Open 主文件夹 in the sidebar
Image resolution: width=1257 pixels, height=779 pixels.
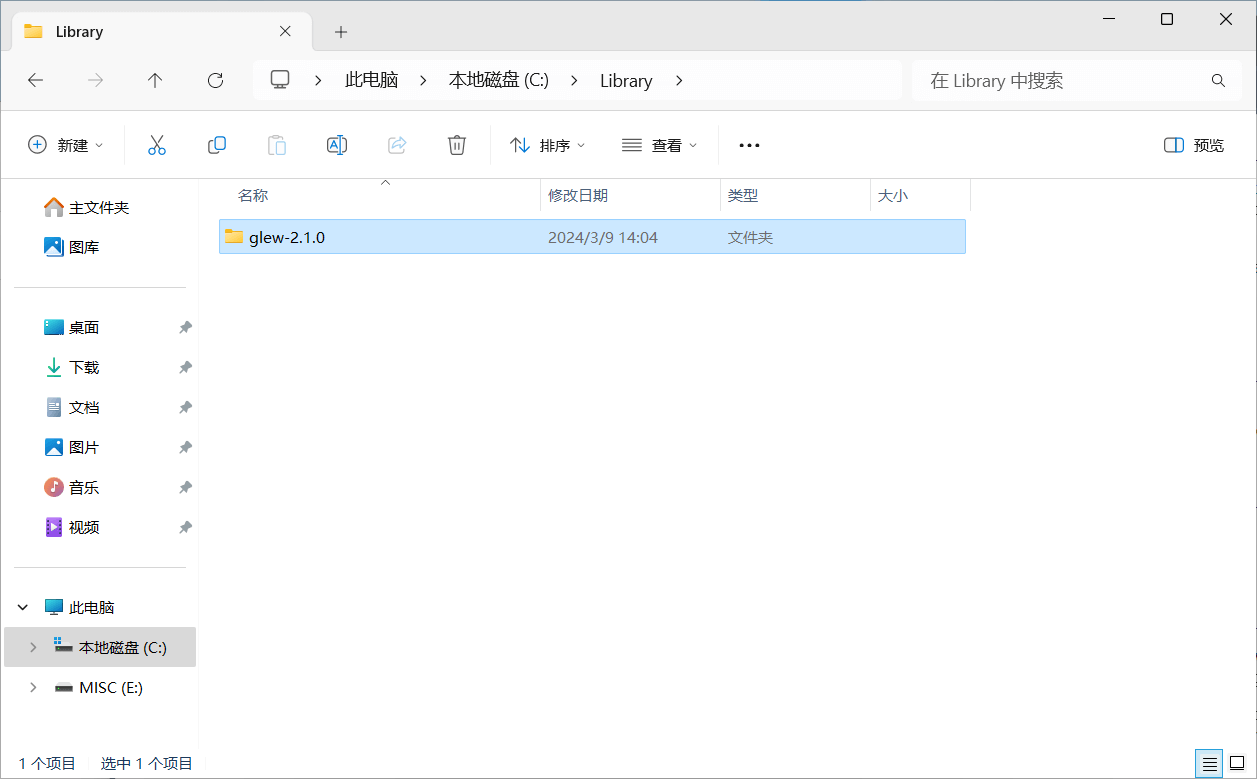pyautogui.click(x=99, y=207)
